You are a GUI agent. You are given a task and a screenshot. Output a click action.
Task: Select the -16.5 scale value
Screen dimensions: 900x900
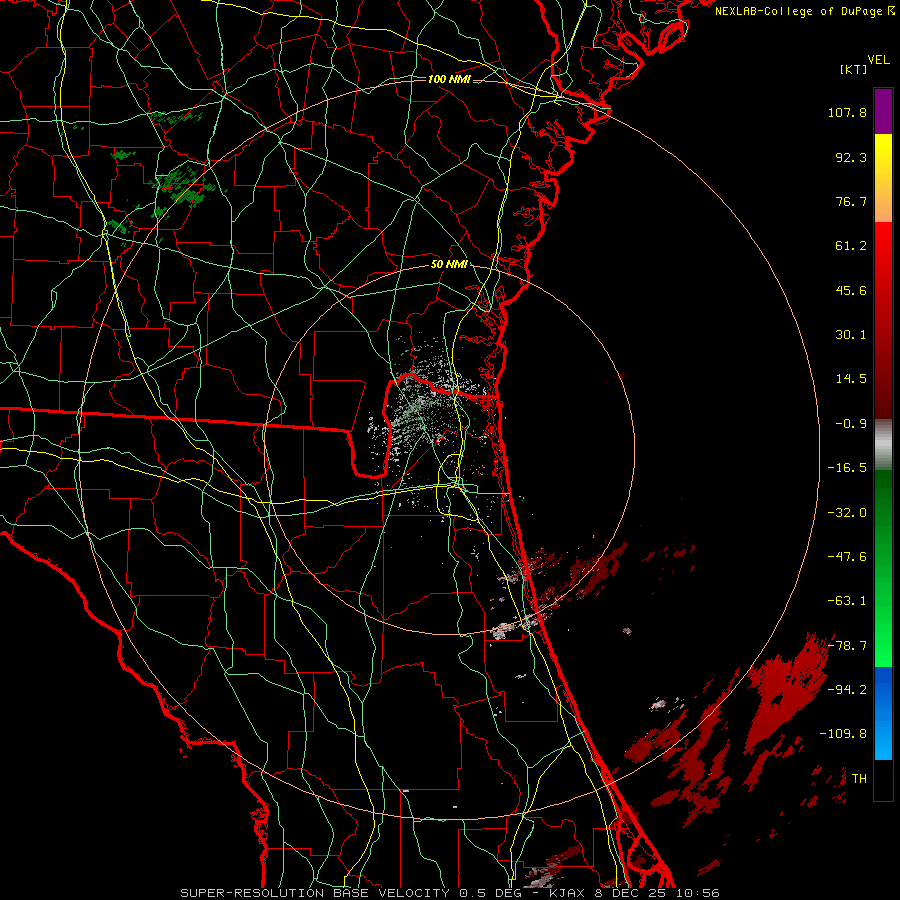(847, 468)
